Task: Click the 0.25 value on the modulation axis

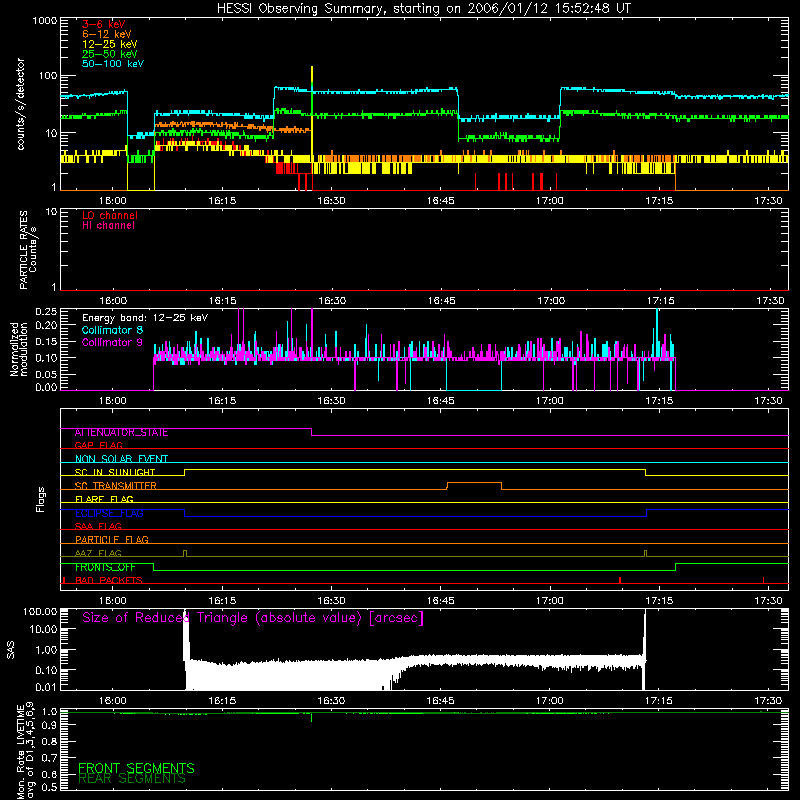Action: 46,312
